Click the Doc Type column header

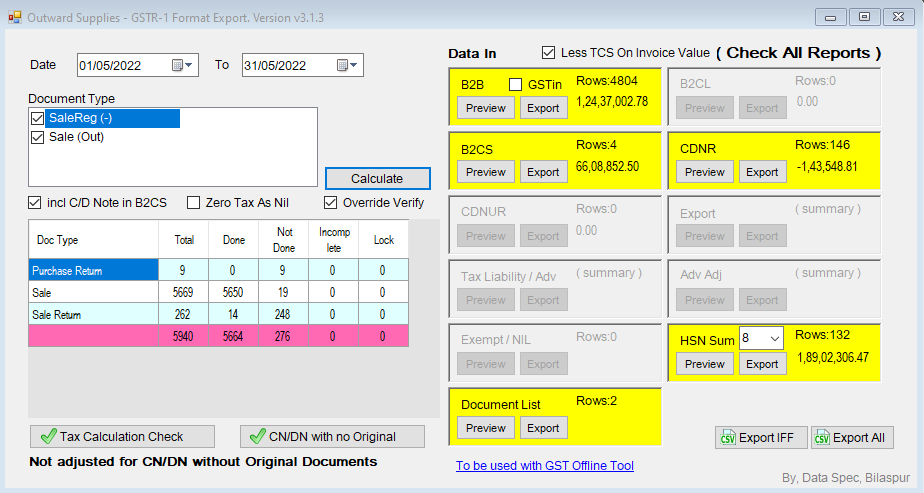(94, 240)
